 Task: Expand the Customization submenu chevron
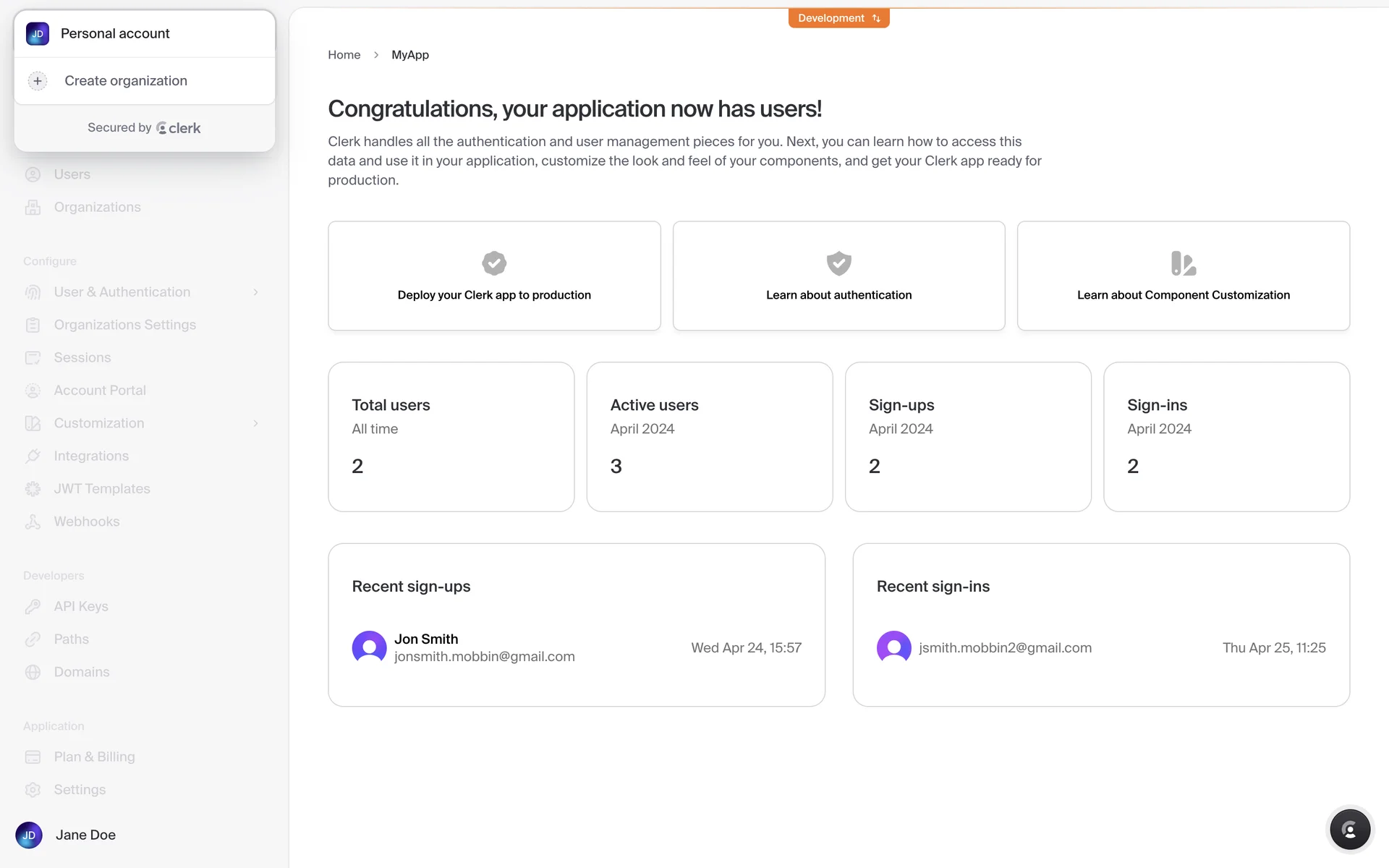255,423
